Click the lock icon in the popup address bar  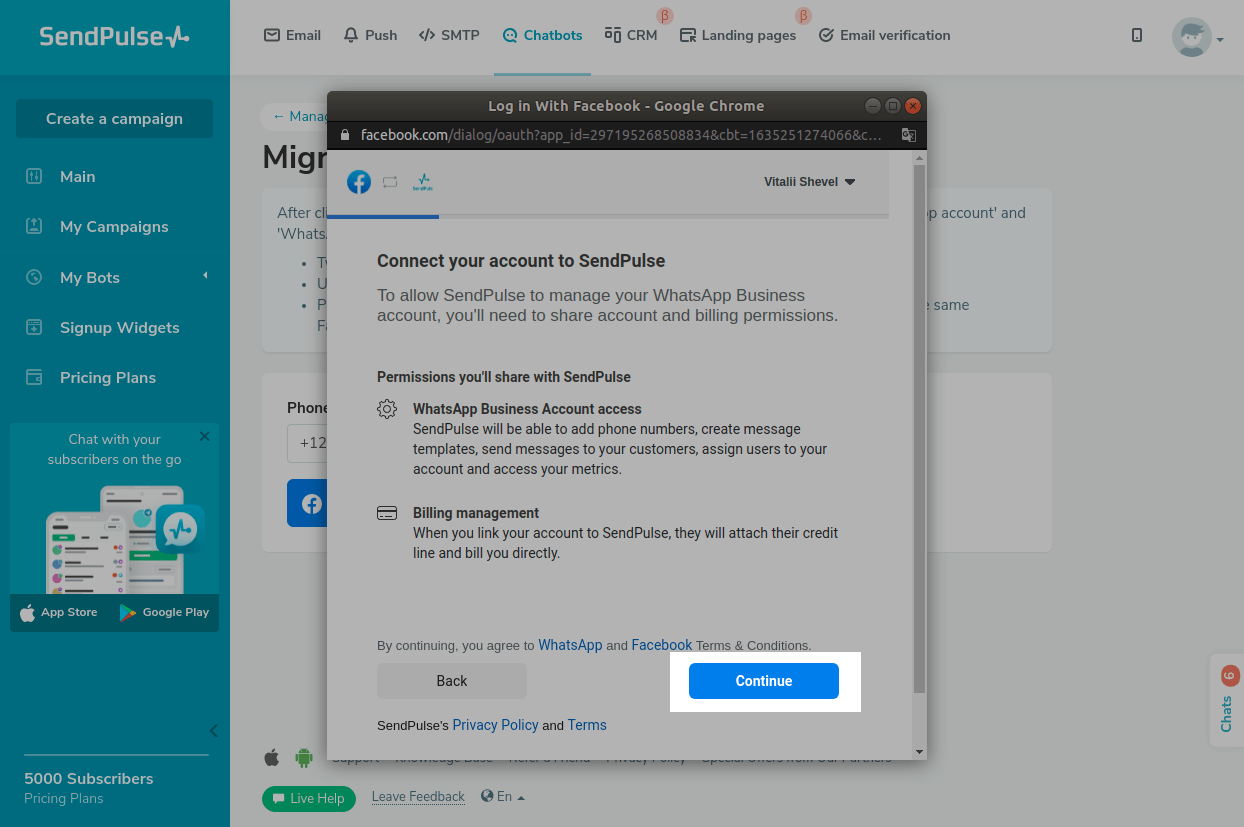pyautogui.click(x=344, y=135)
